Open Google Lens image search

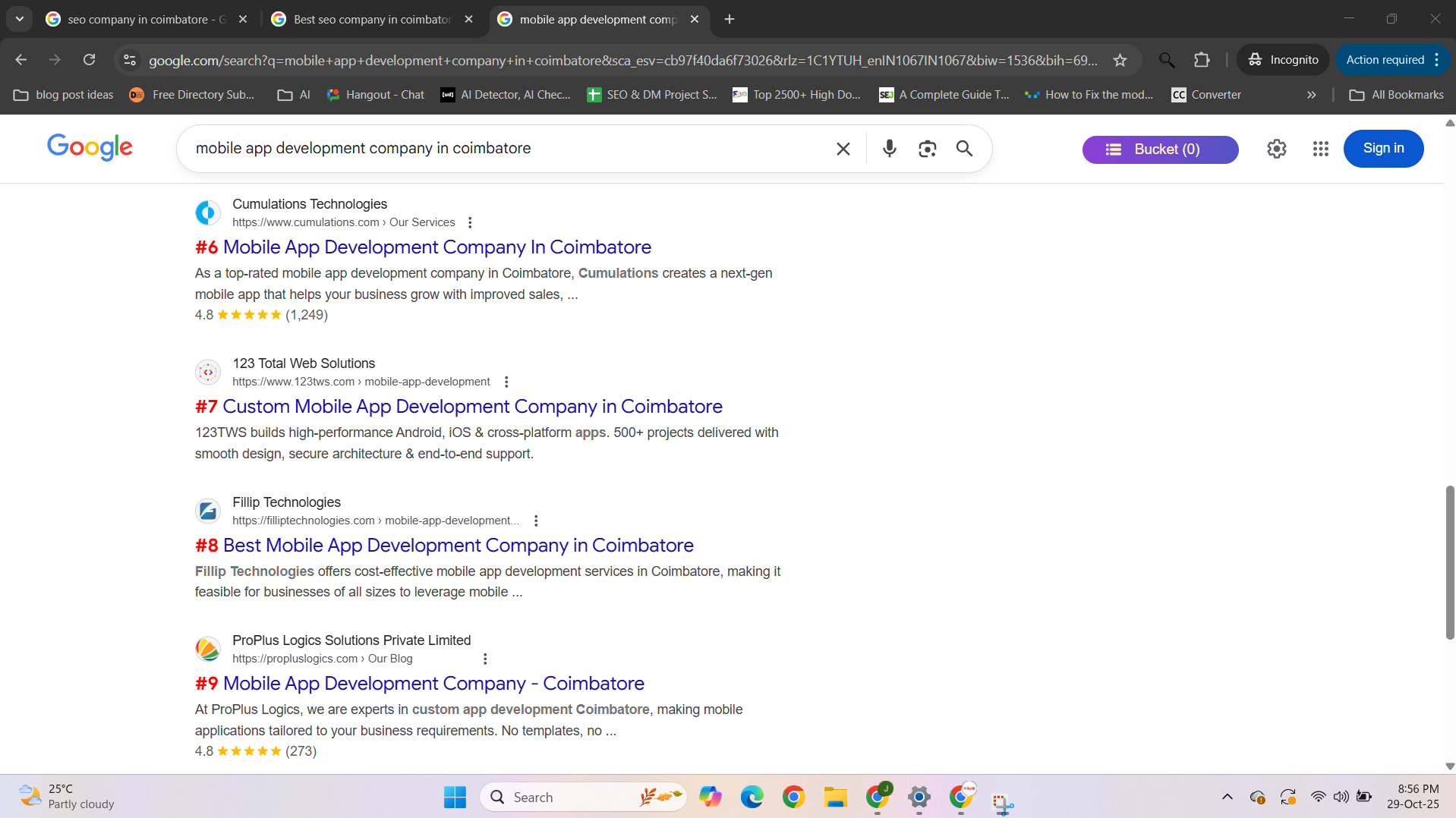927,149
